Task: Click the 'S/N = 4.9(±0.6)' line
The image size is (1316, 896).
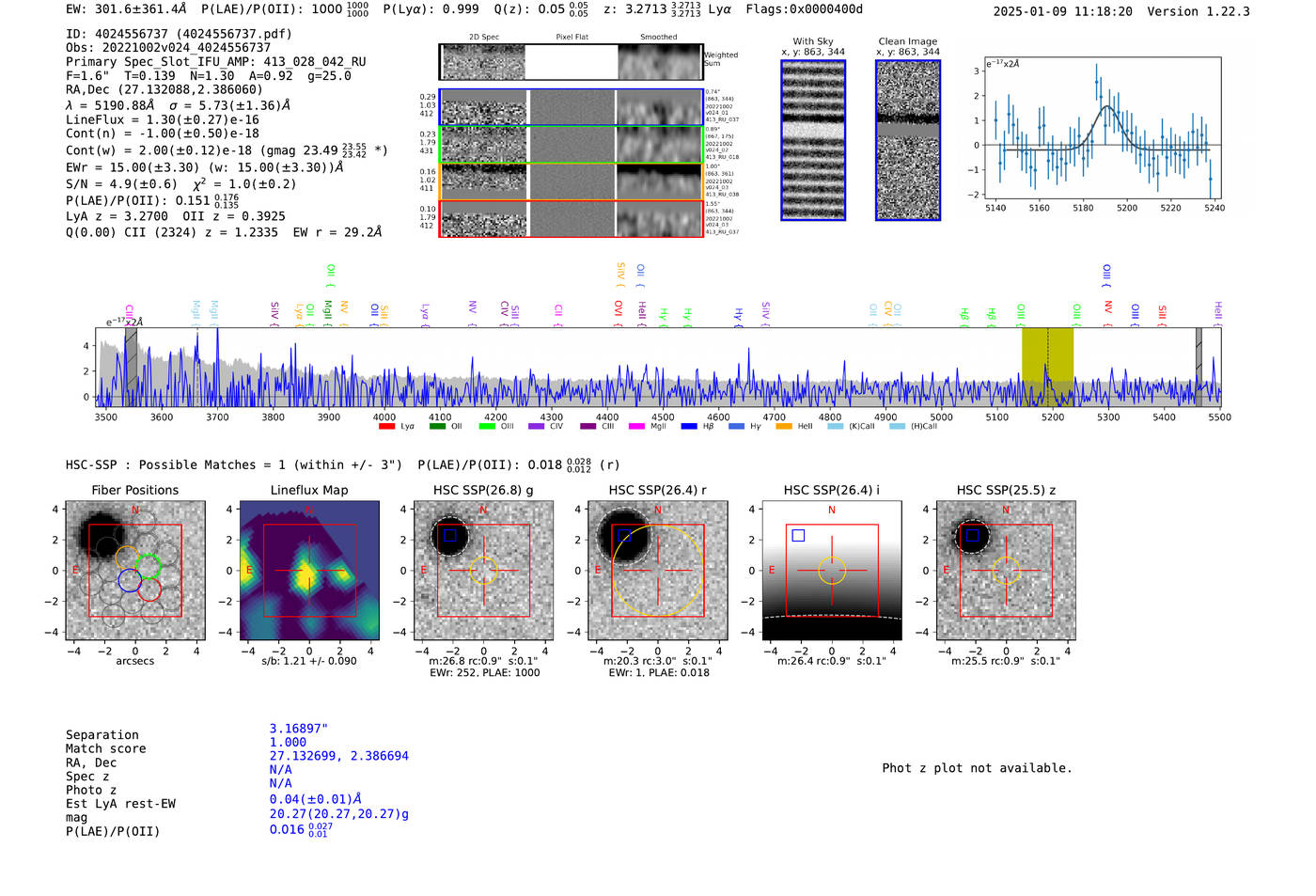Action: (121, 184)
